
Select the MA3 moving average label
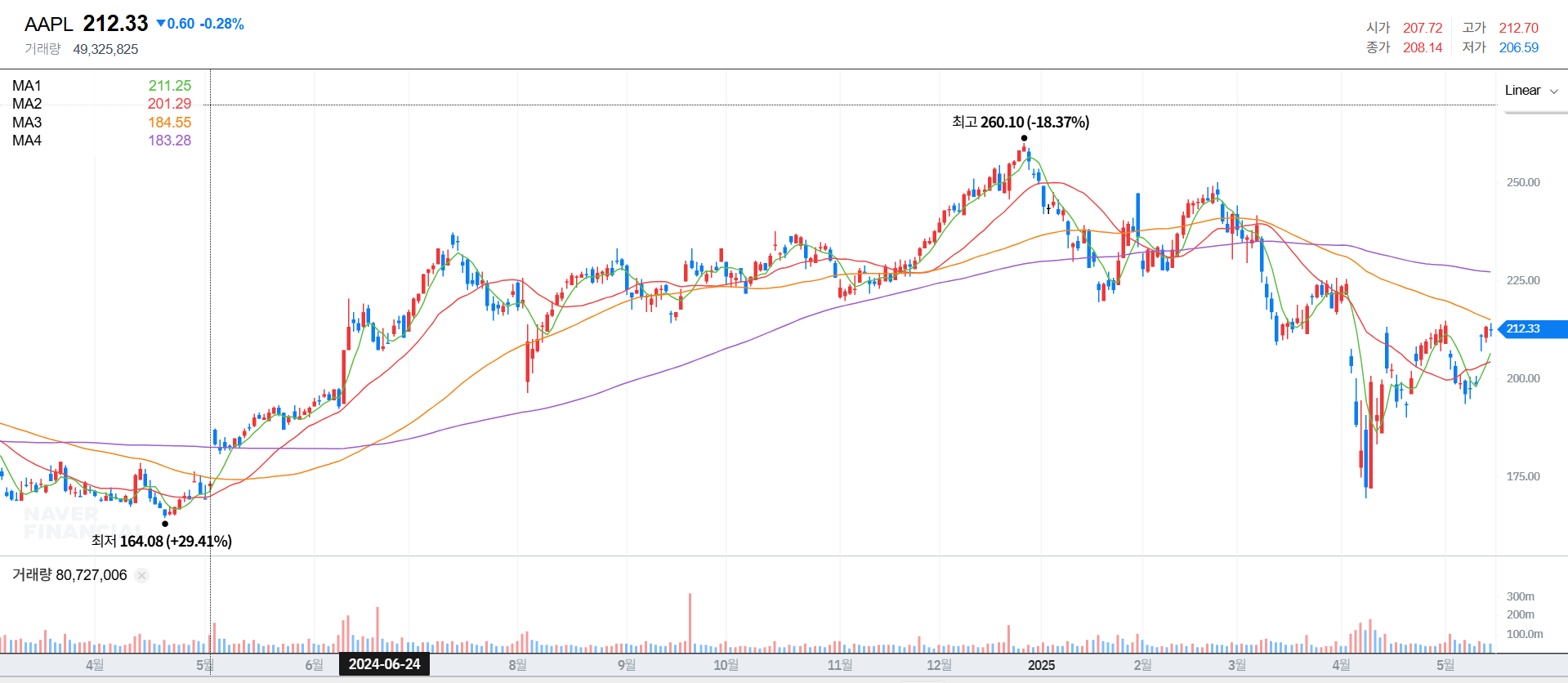click(27, 123)
